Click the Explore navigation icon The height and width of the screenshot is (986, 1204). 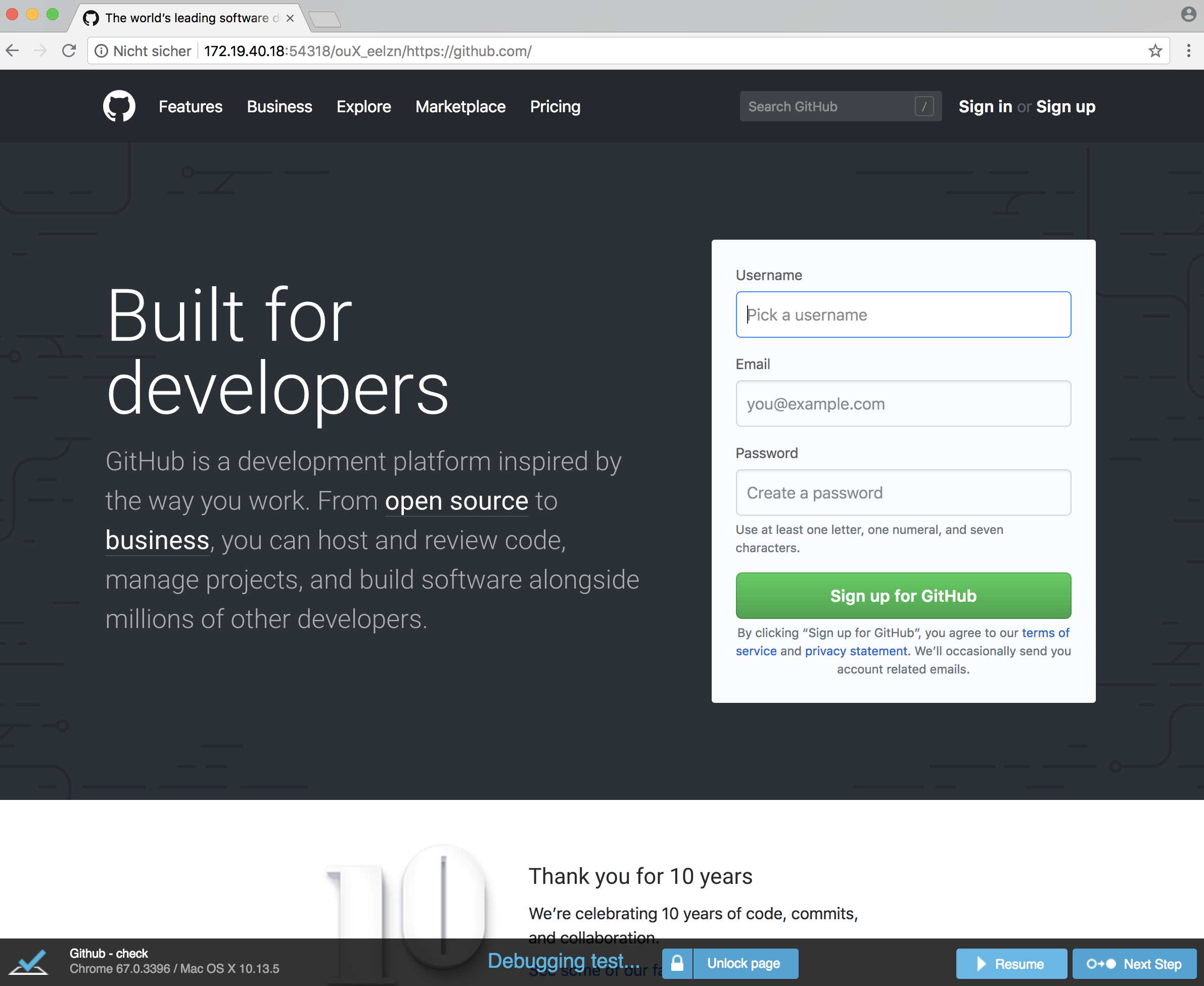[363, 106]
